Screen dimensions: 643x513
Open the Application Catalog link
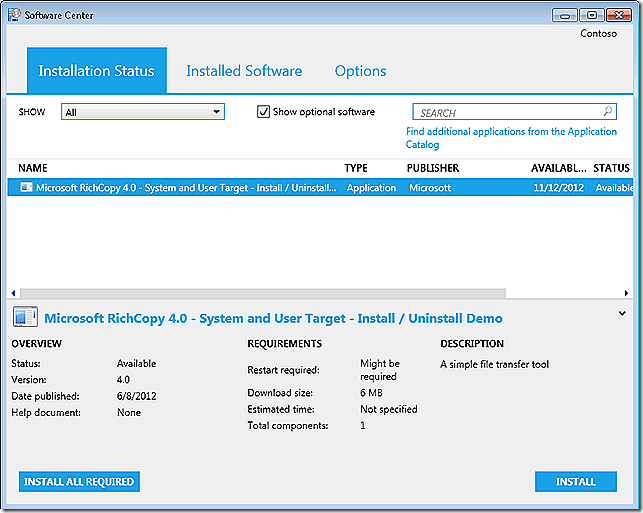[x=511, y=138]
